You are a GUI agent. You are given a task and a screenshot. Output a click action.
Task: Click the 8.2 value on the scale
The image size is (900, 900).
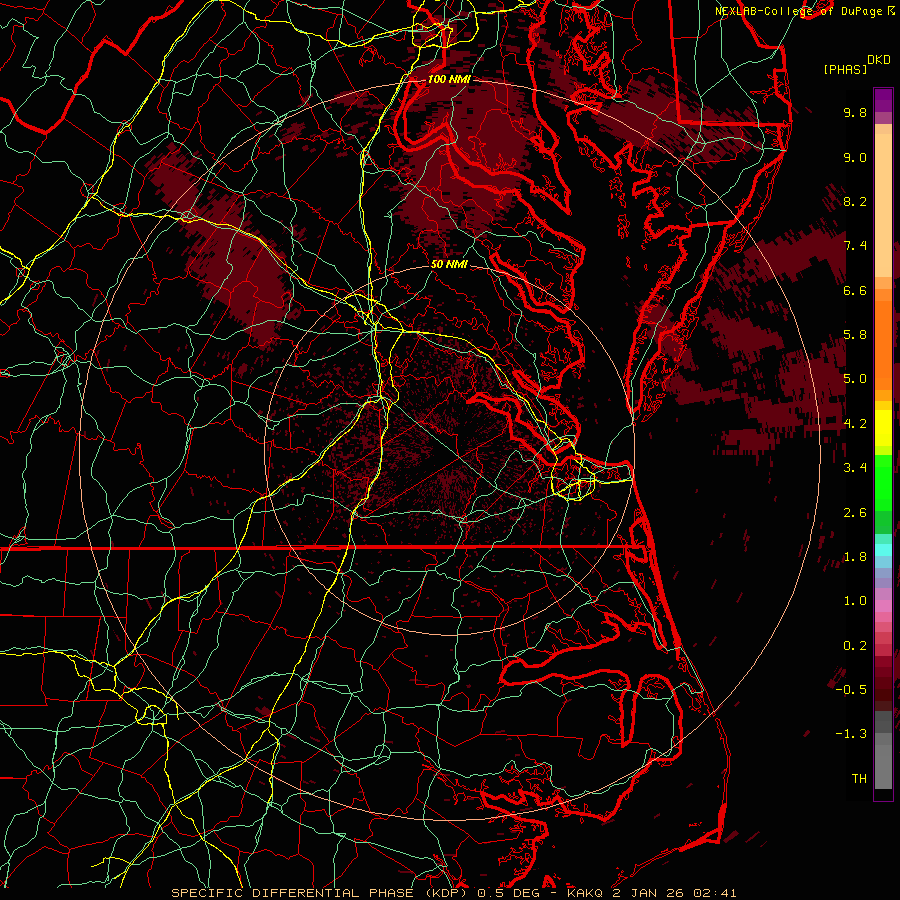855,201
